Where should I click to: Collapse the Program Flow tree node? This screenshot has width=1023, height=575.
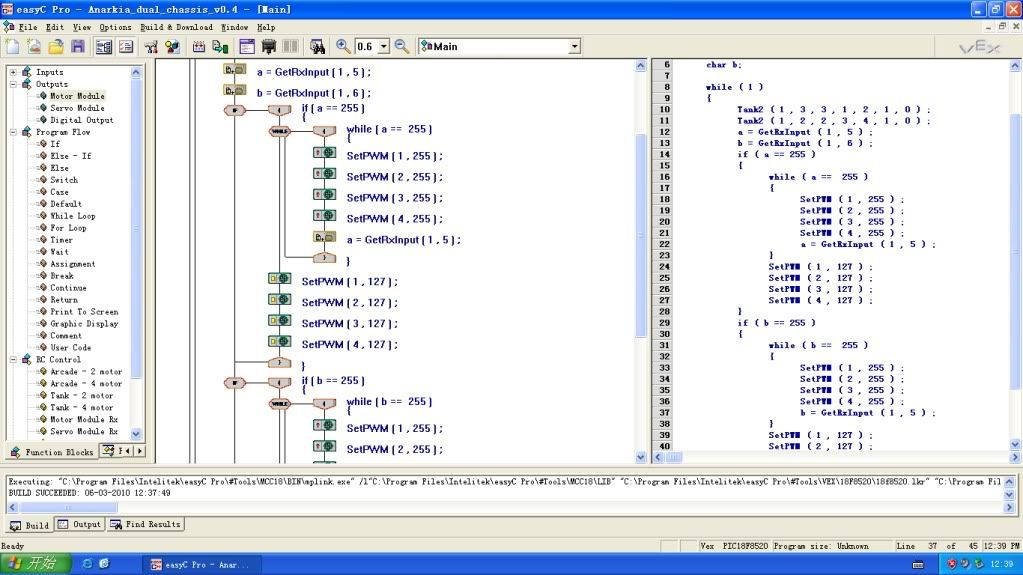click(13, 132)
